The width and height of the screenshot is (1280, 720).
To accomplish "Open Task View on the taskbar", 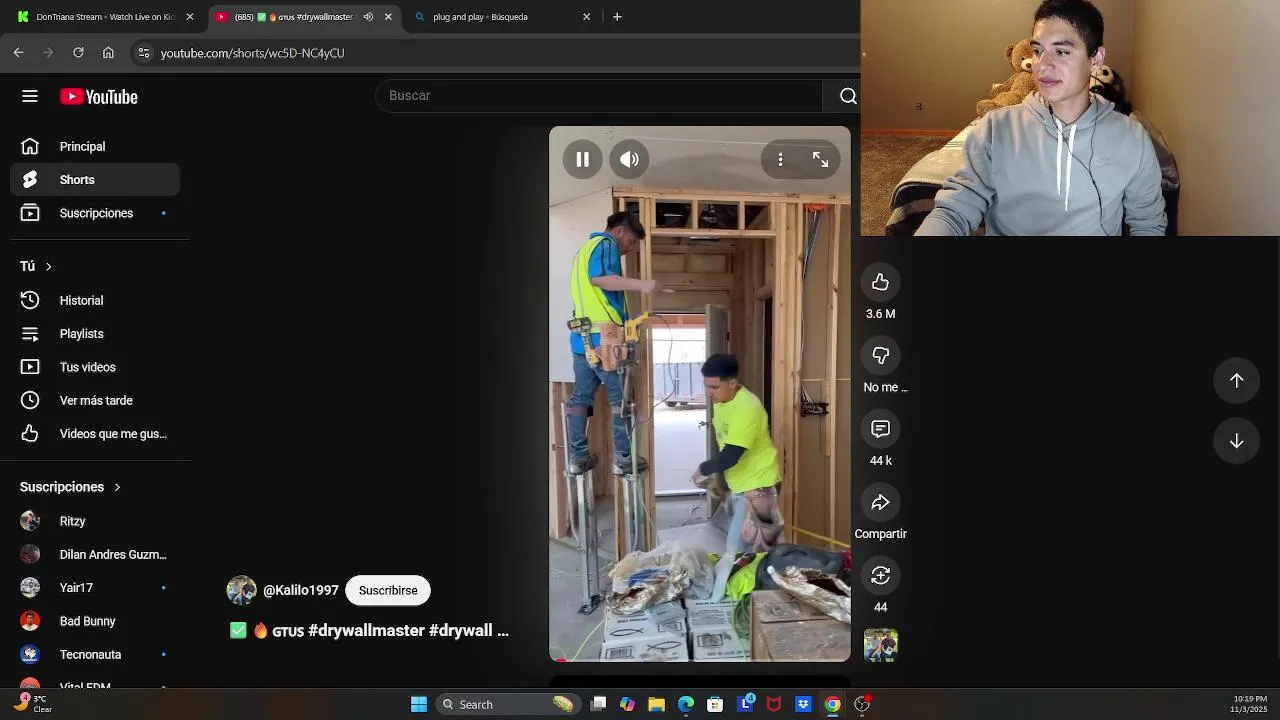I will [598, 704].
